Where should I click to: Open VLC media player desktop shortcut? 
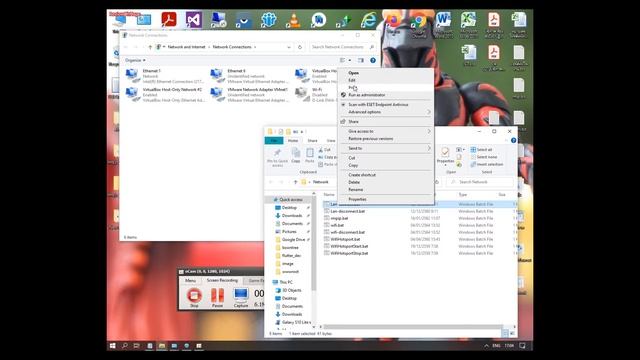pyautogui.click(x=293, y=20)
